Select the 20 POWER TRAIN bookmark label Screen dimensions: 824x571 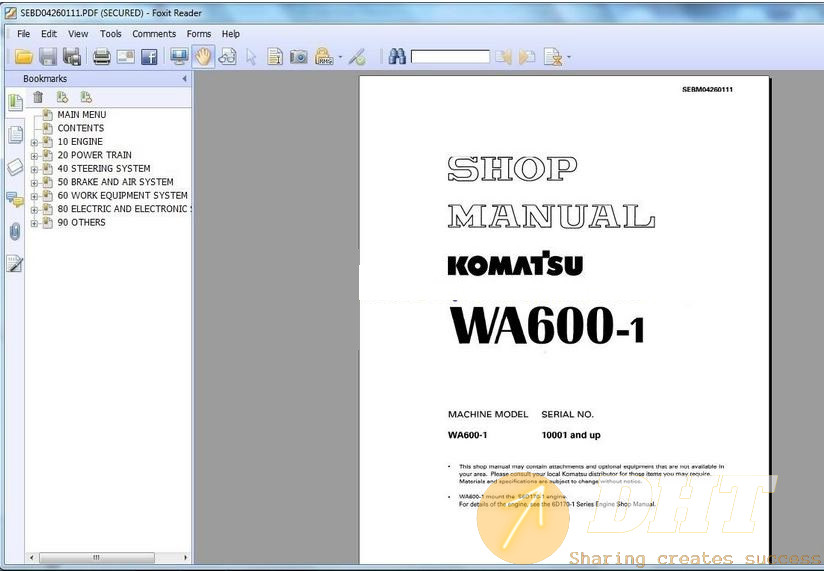point(95,155)
